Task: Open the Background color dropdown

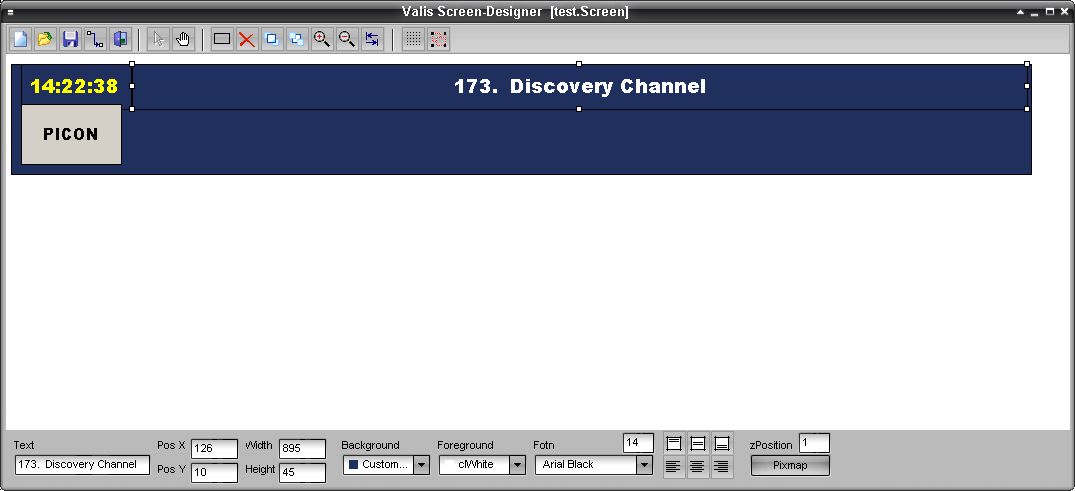Action: click(x=422, y=465)
